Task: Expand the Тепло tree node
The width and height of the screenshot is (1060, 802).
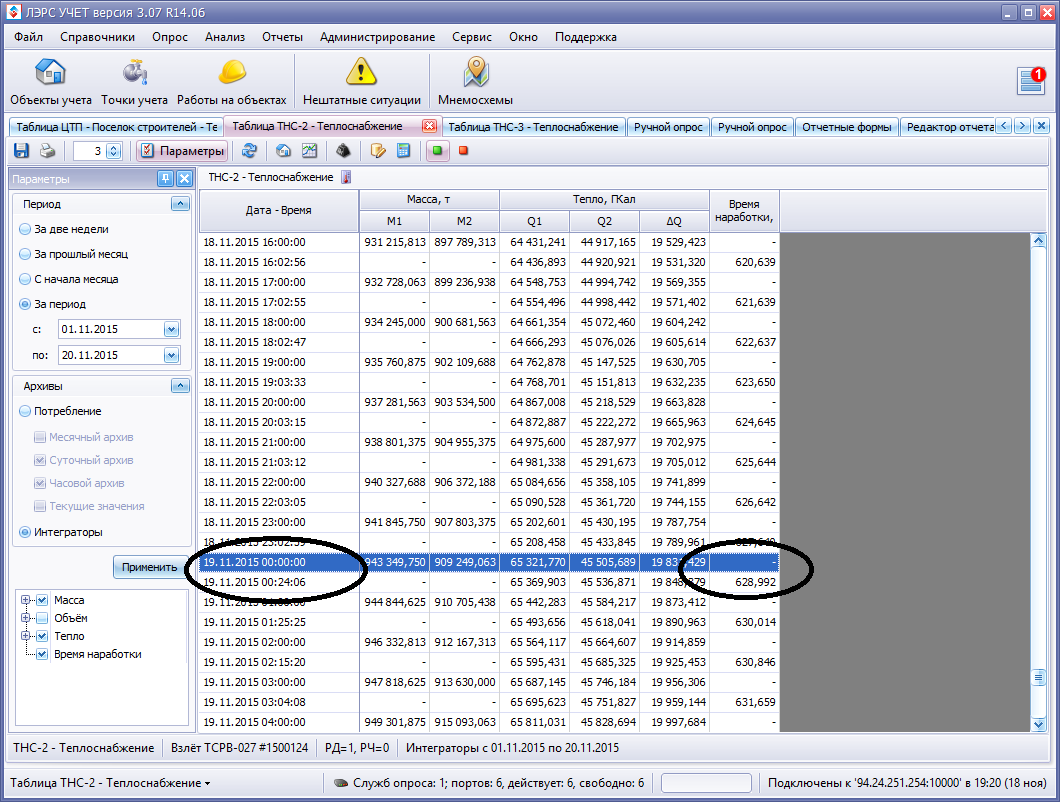Action: (x=26, y=636)
